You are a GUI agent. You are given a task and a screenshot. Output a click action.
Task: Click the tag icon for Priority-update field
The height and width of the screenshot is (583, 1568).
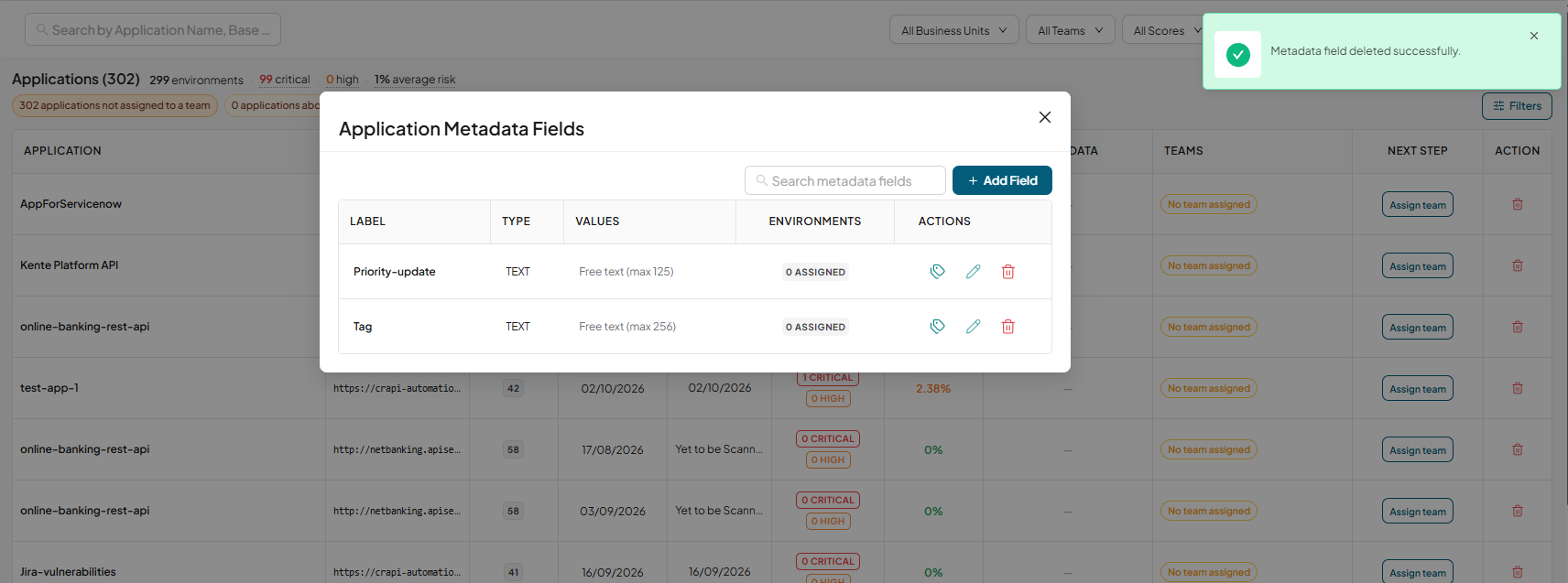[937, 272]
